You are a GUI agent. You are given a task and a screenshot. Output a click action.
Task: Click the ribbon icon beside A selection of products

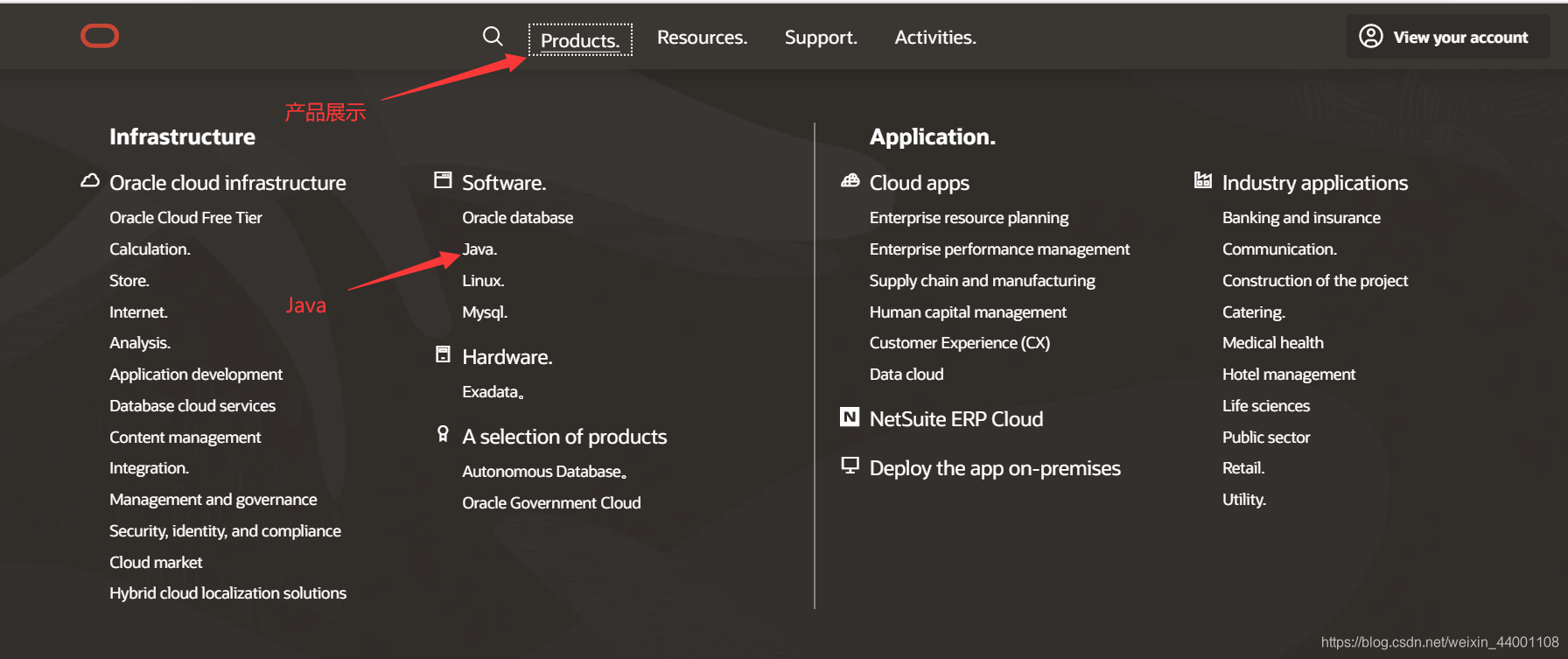(443, 434)
